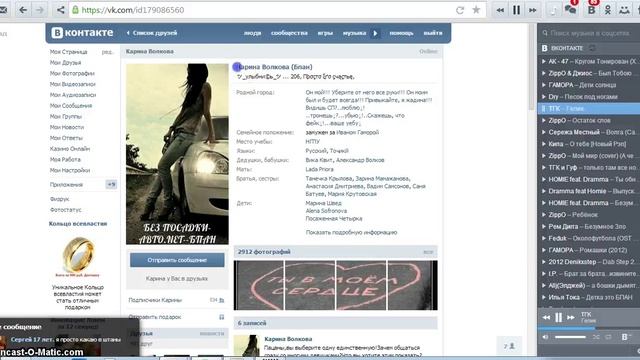The height and width of the screenshot is (360, 640).
Task: Toggle shuffle in player panel
Action: click(x=596, y=337)
